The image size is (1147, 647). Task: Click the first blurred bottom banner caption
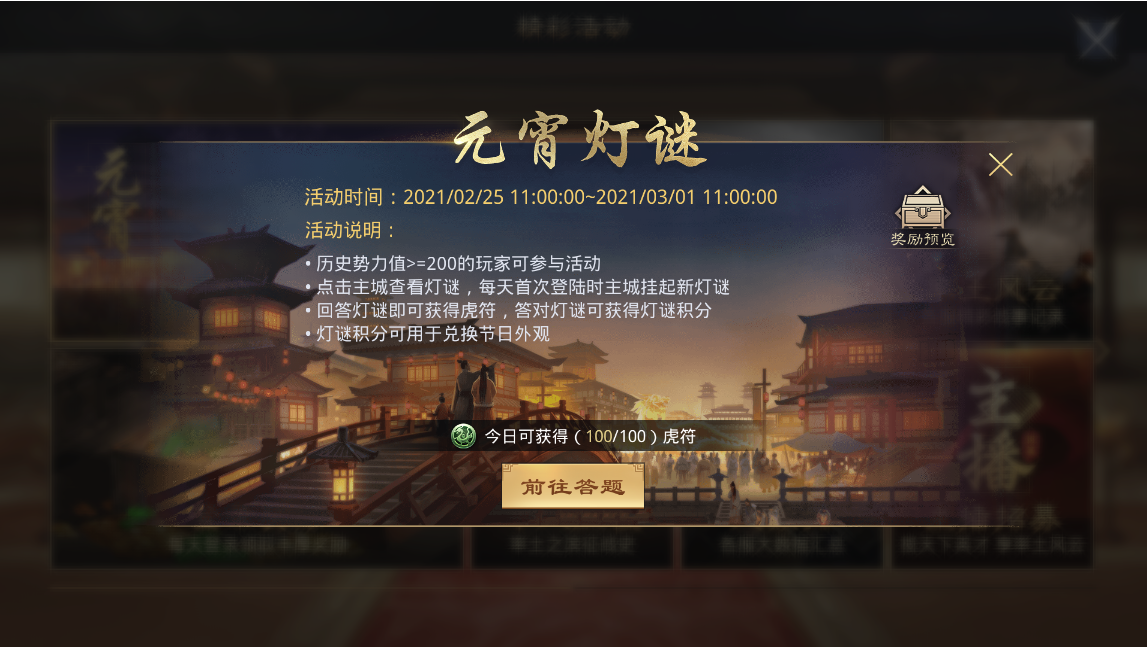pos(257,545)
